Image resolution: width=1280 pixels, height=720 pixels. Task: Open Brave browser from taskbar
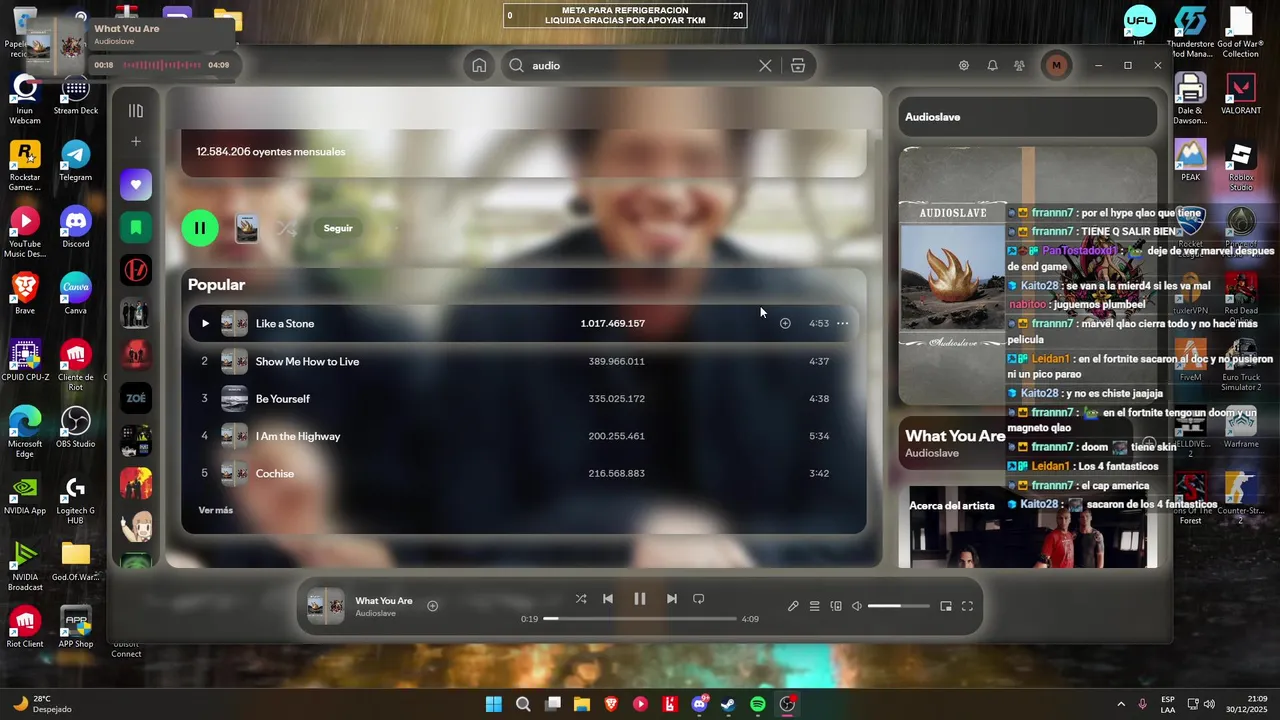(611, 704)
